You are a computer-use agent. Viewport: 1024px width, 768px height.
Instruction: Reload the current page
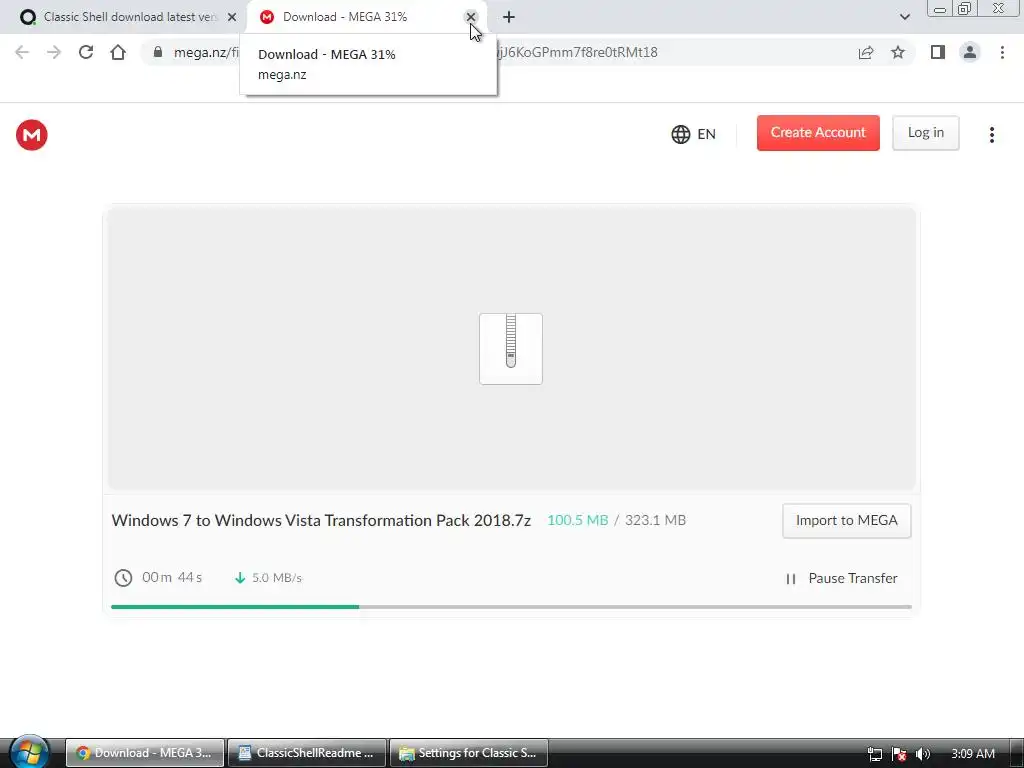pos(86,52)
